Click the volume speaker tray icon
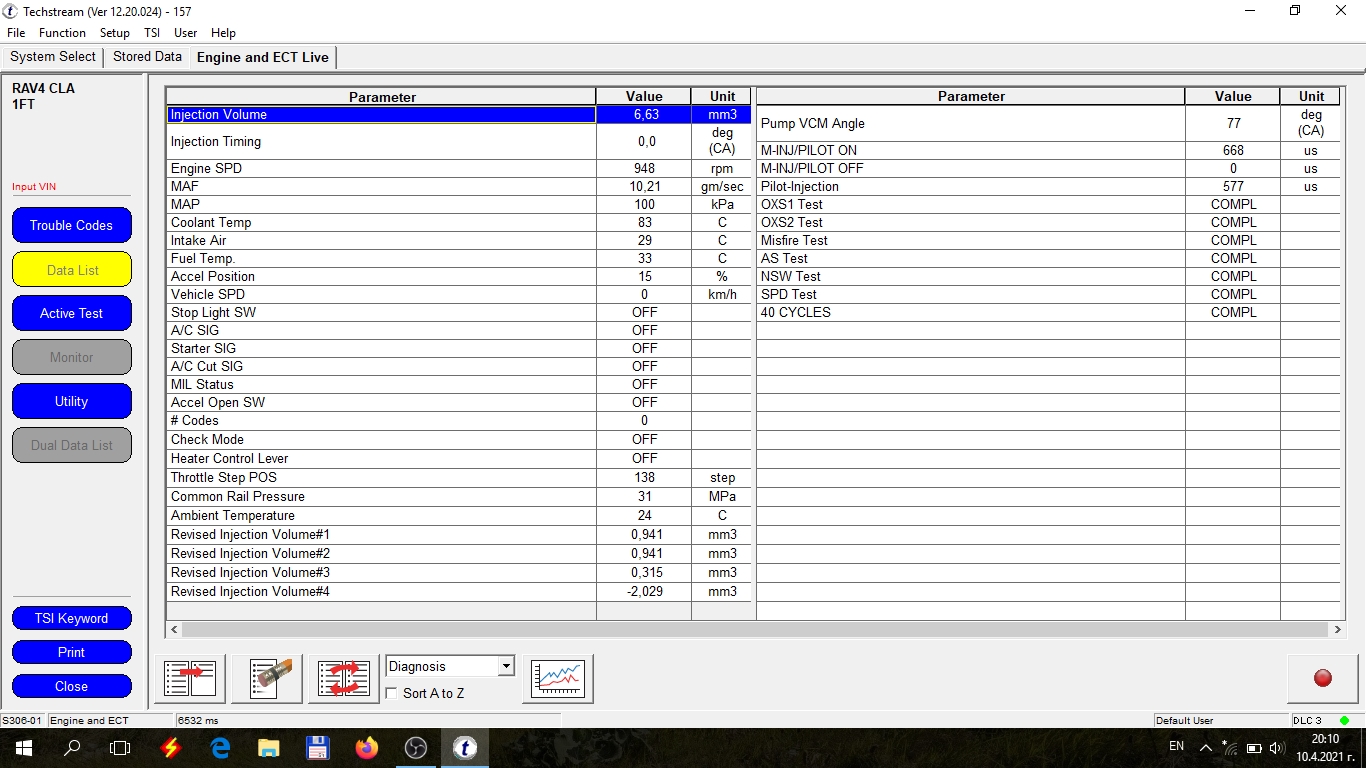 click(1276, 748)
